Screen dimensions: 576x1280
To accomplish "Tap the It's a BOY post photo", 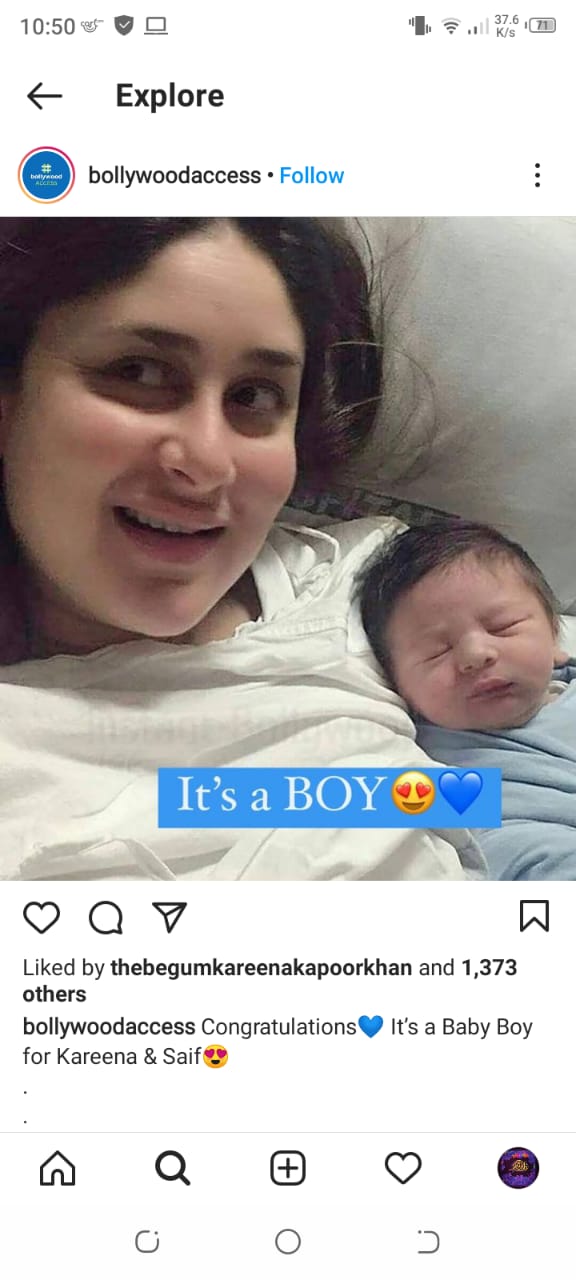I will point(288,548).
